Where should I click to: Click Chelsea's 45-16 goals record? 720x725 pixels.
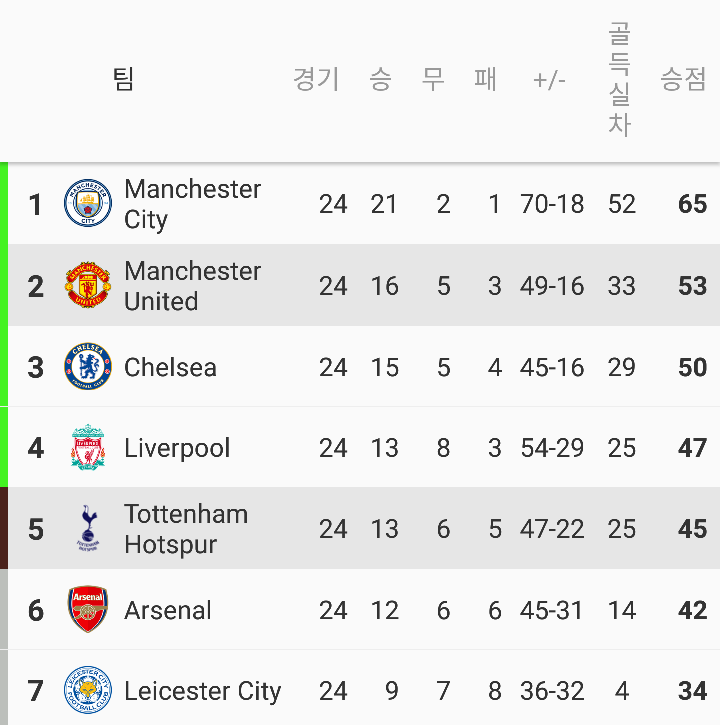pos(552,367)
